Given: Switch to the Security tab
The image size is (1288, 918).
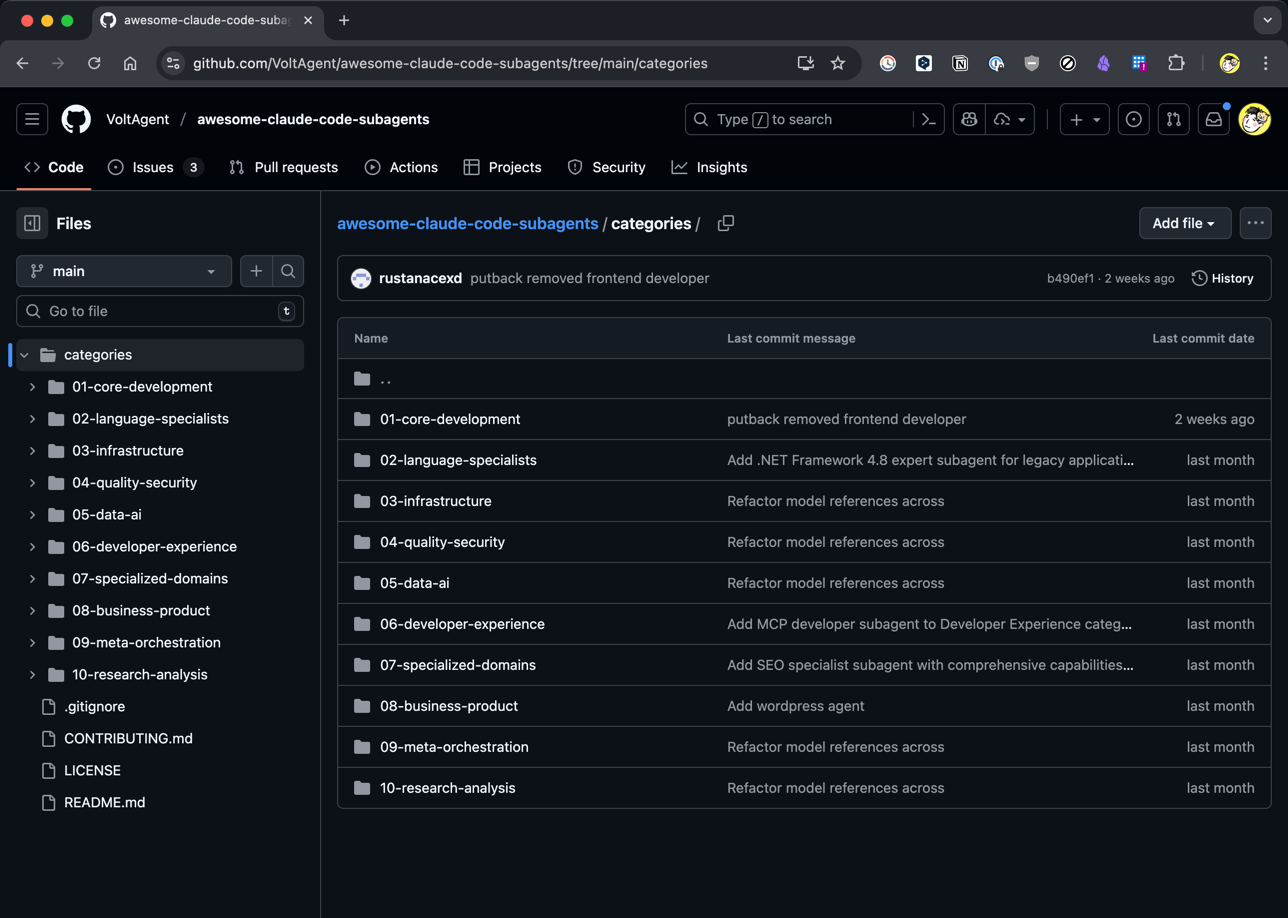Looking at the screenshot, I should 607,167.
